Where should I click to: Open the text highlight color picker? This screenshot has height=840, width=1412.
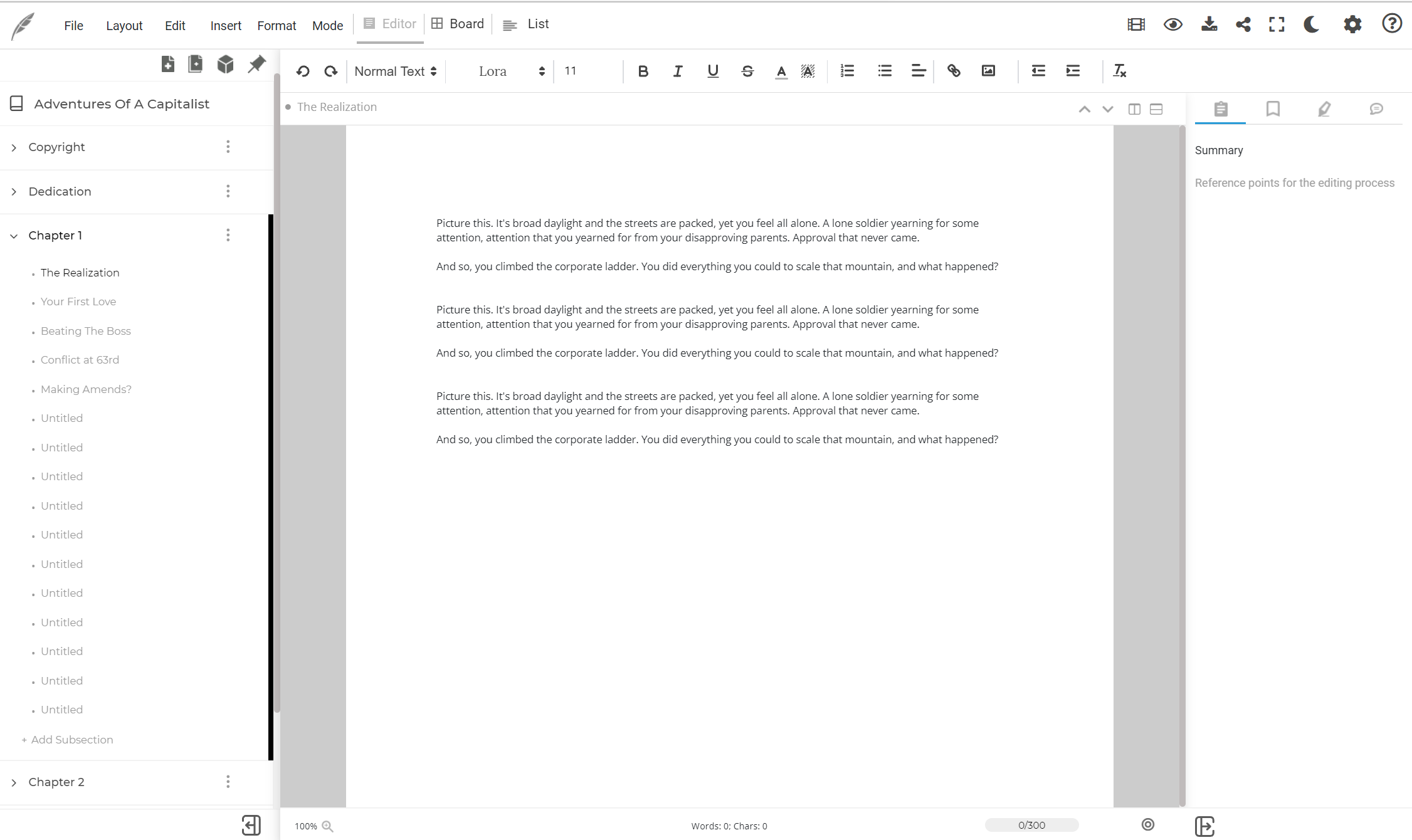click(808, 71)
